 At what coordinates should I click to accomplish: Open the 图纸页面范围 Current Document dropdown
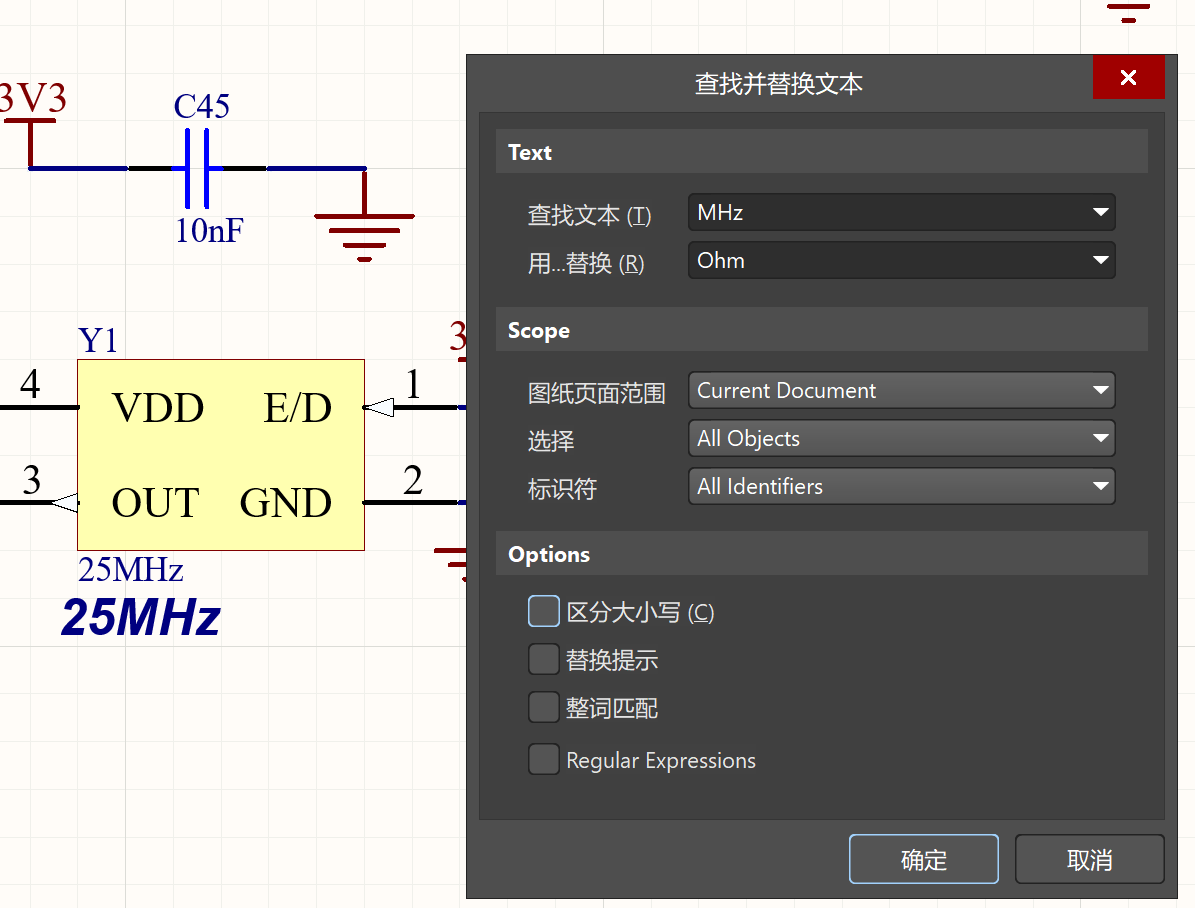click(901, 391)
